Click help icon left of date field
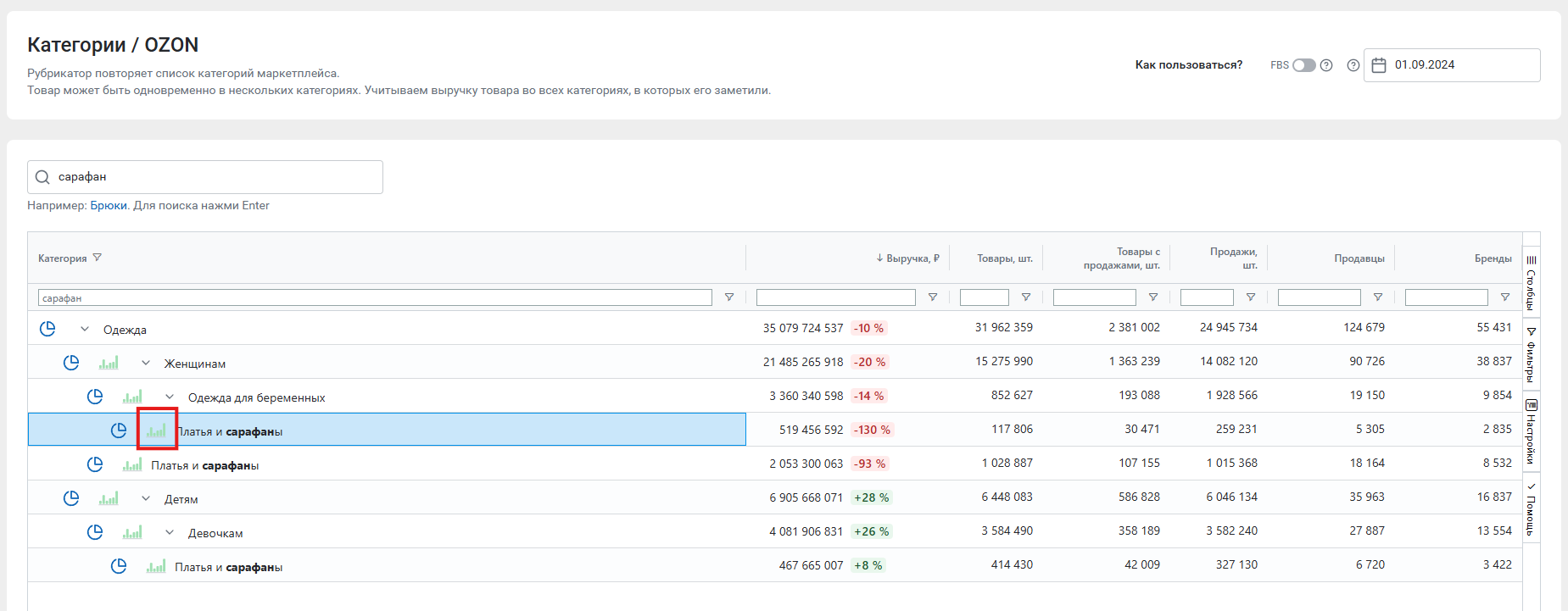The height and width of the screenshot is (611, 1568). tap(1353, 65)
